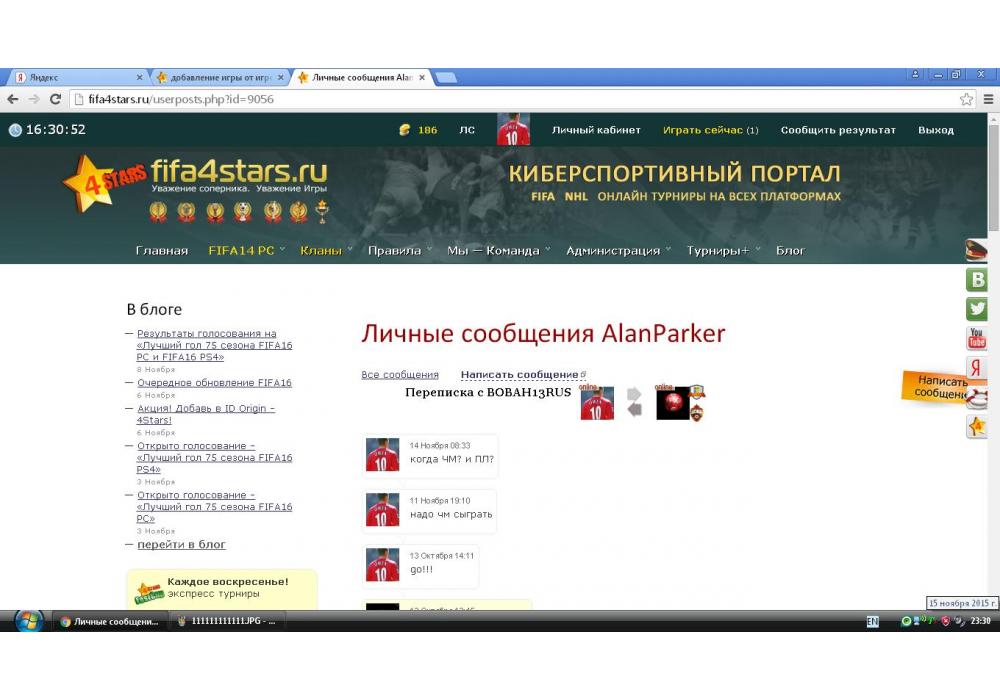Open the 111111111111.JPG taskbar item

228,621
